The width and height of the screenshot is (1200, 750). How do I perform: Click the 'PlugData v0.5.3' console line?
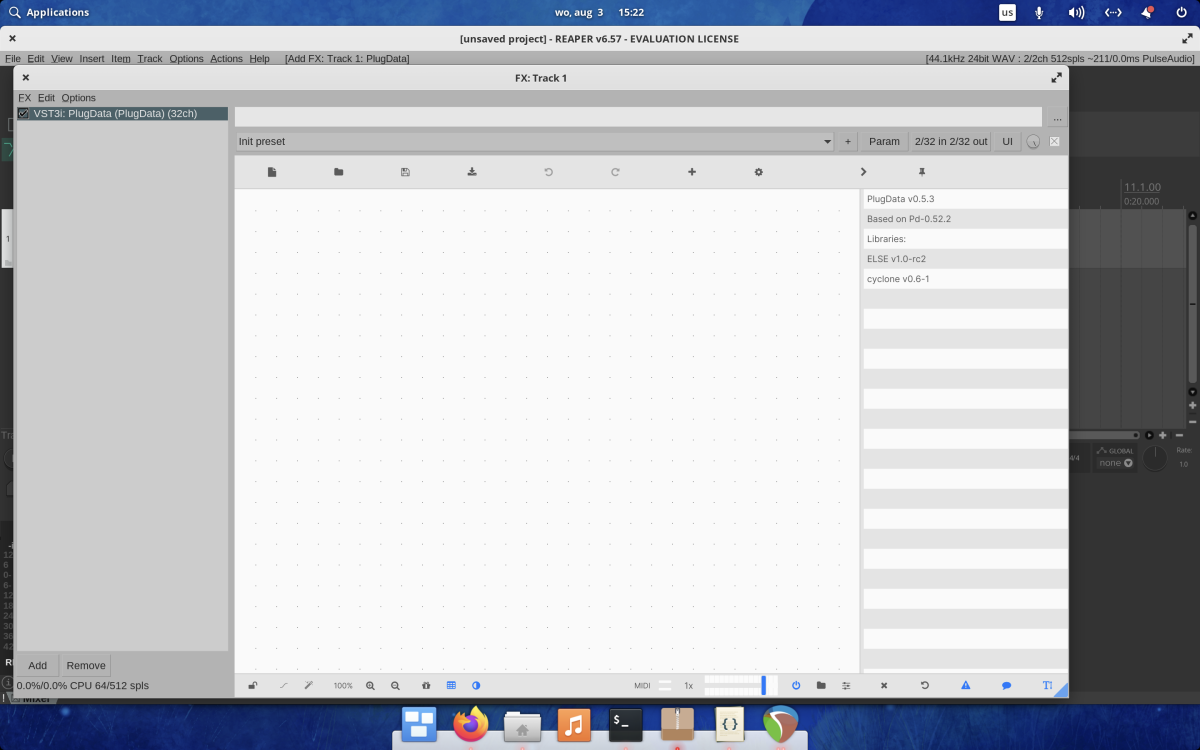[x=965, y=199]
